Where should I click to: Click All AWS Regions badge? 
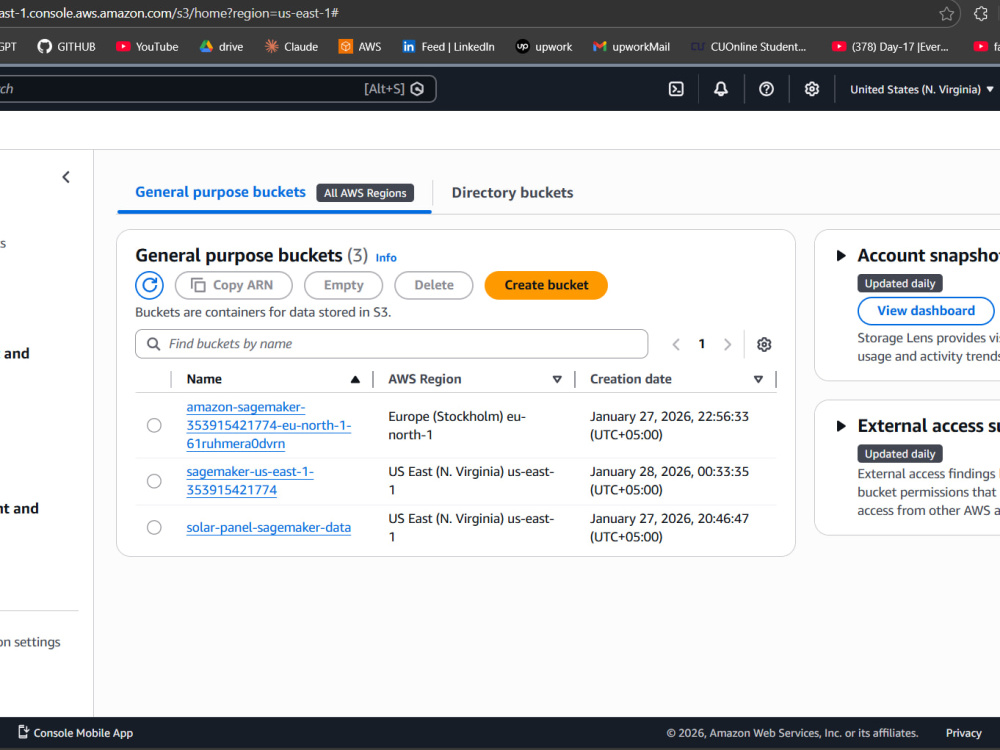[365, 193]
